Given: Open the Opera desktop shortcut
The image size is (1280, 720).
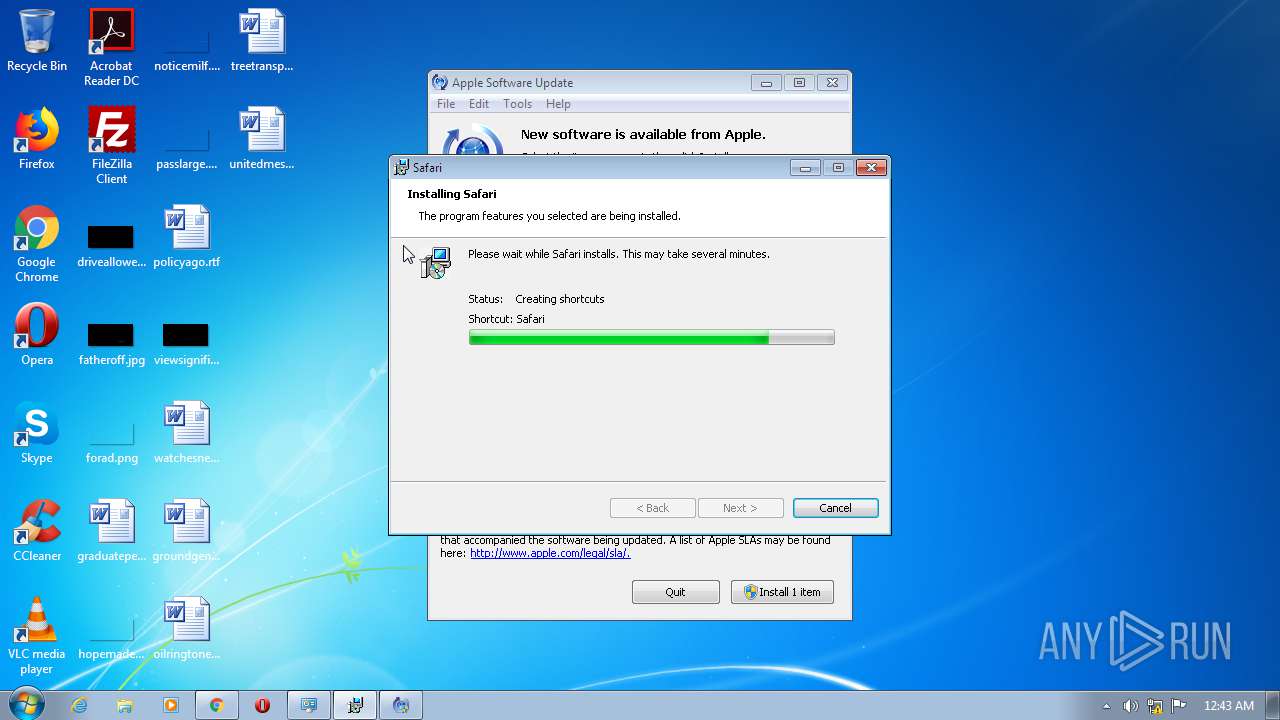Looking at the screenshot, I should [x=37, y=334].
